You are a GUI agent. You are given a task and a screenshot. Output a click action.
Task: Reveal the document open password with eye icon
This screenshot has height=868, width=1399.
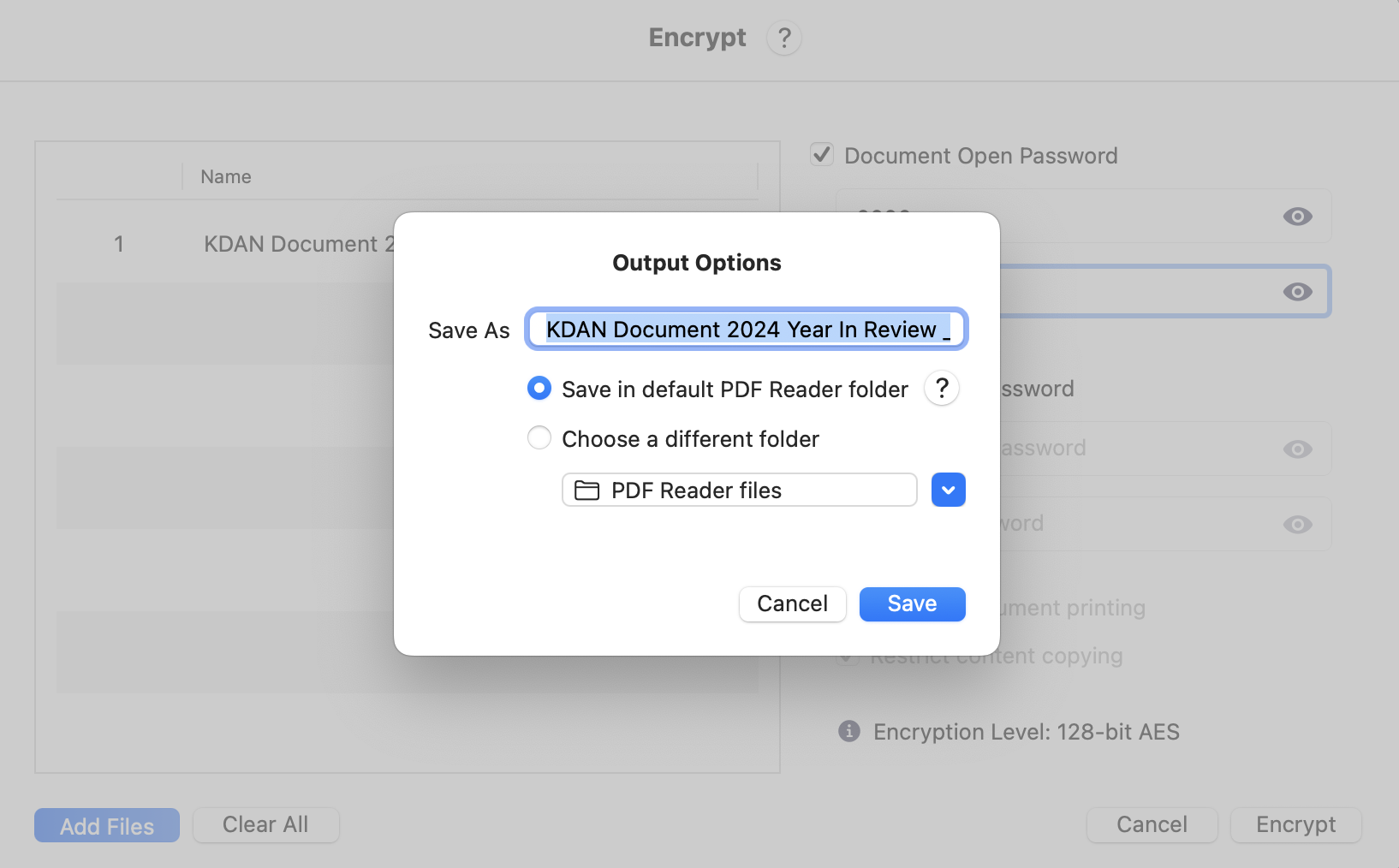coord(1297,217)
